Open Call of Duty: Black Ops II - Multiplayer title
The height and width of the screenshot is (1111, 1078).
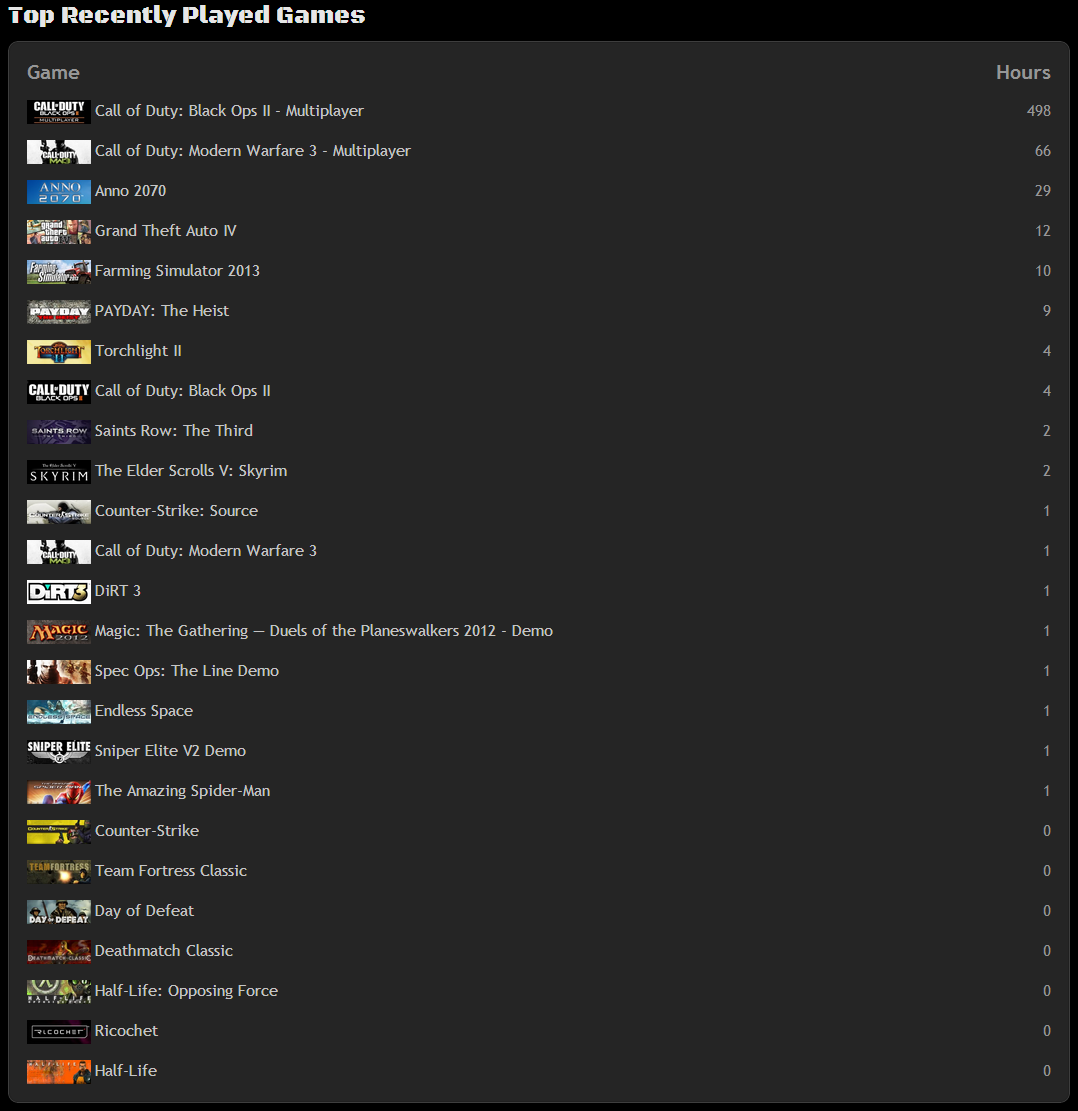229,111
